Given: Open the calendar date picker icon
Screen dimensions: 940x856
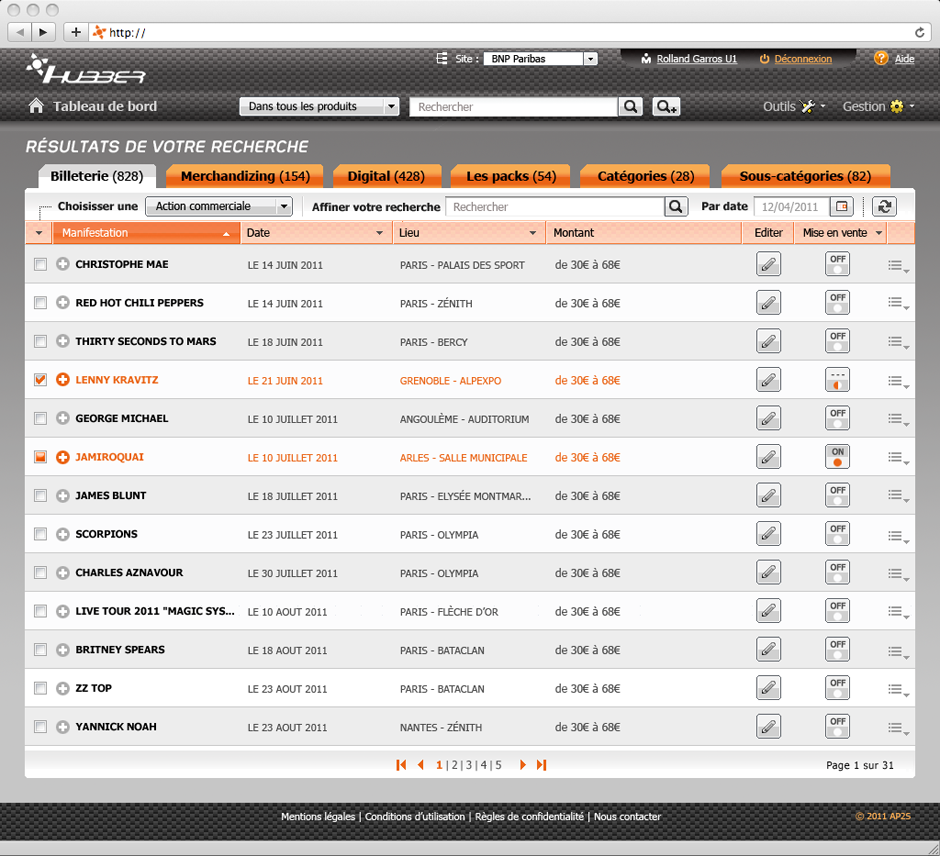Looking at the screenshot, I should click(x=842, y=207).
